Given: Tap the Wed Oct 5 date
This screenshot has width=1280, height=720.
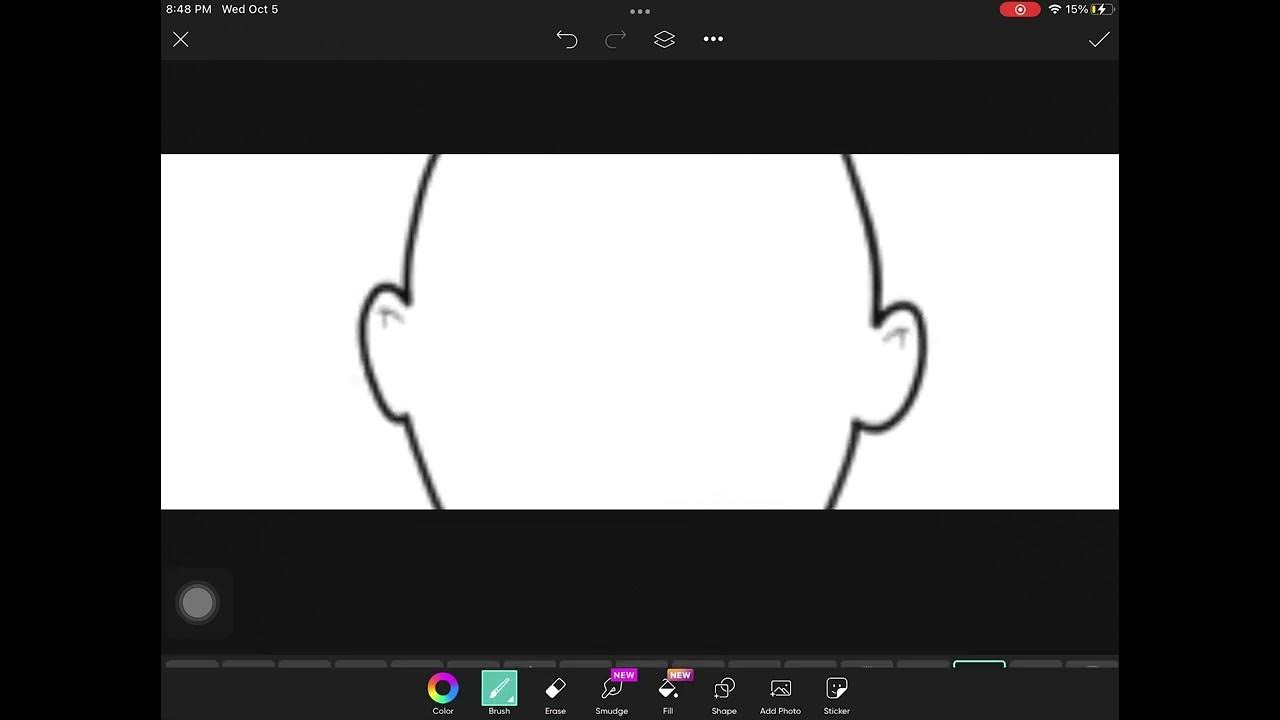Looking at the screenshot, I should tap(250, 9).
